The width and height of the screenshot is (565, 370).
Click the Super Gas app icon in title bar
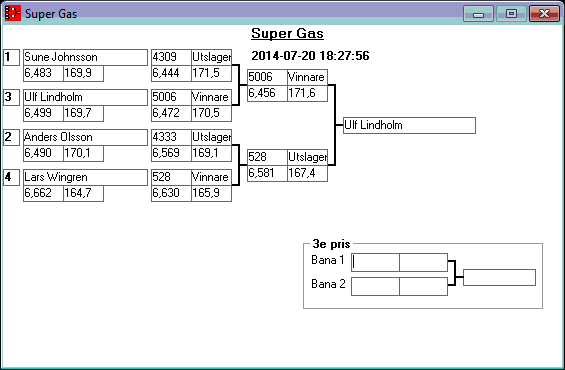point(13,13)
